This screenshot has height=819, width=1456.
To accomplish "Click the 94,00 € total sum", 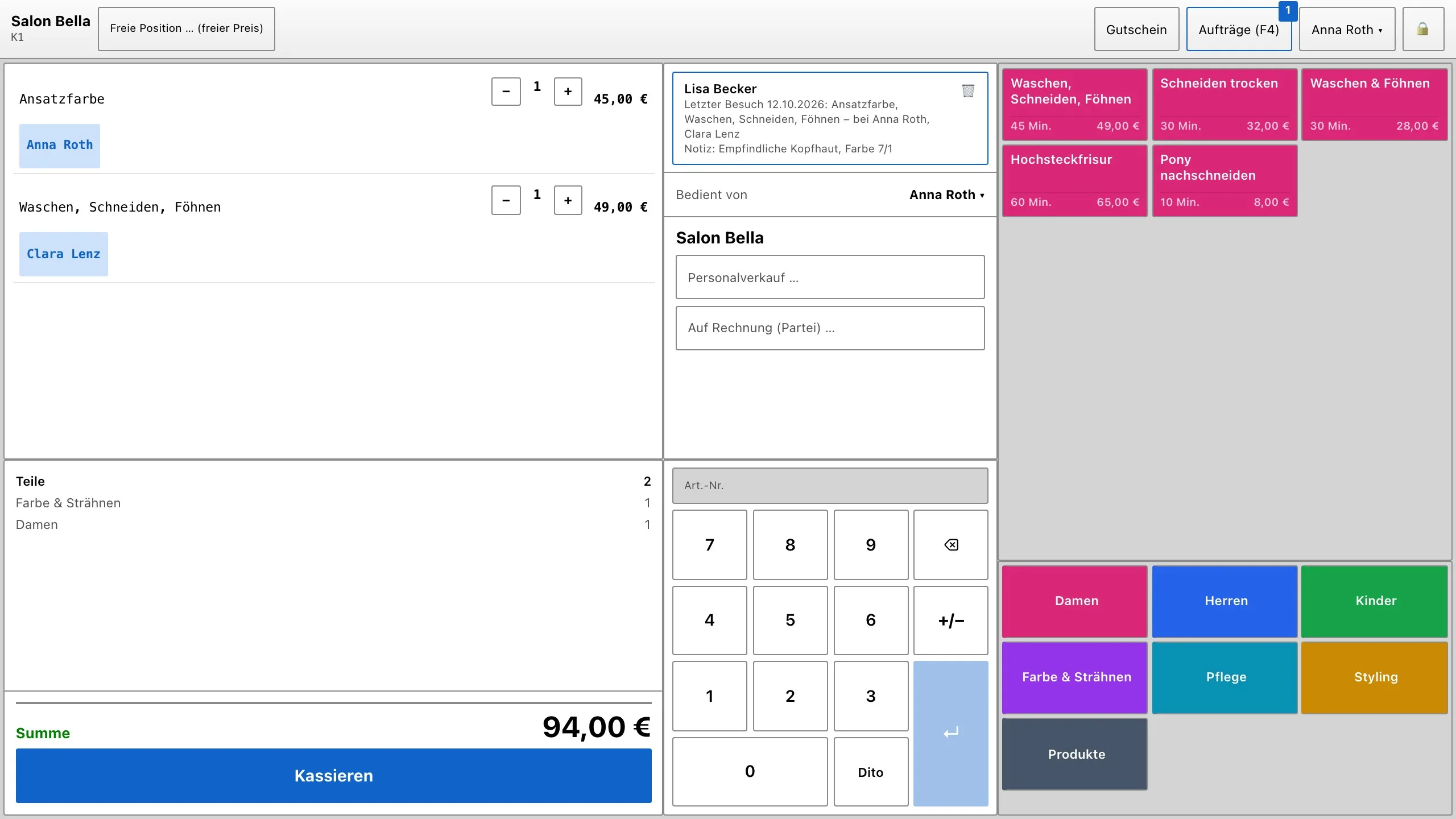I will click(596, 727).
